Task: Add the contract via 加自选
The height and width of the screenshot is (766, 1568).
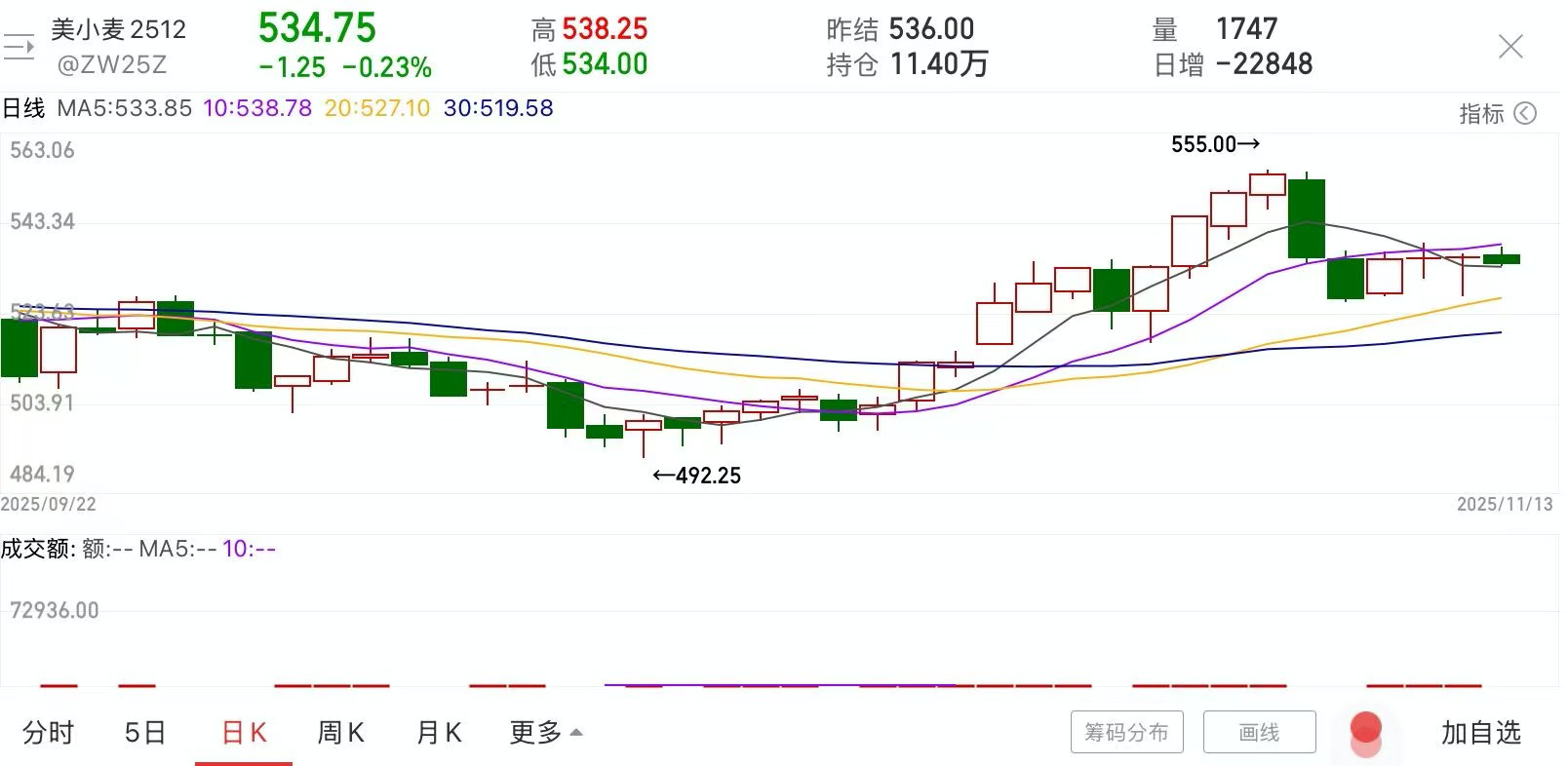Action: click(1480, 732)
